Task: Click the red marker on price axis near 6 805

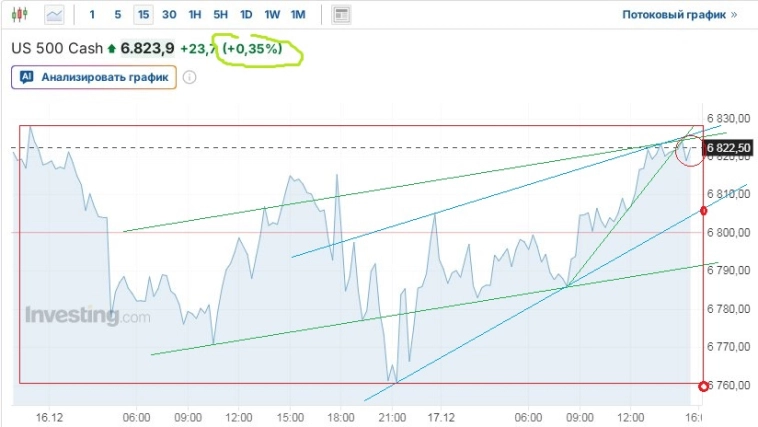Action: [704, 210]
